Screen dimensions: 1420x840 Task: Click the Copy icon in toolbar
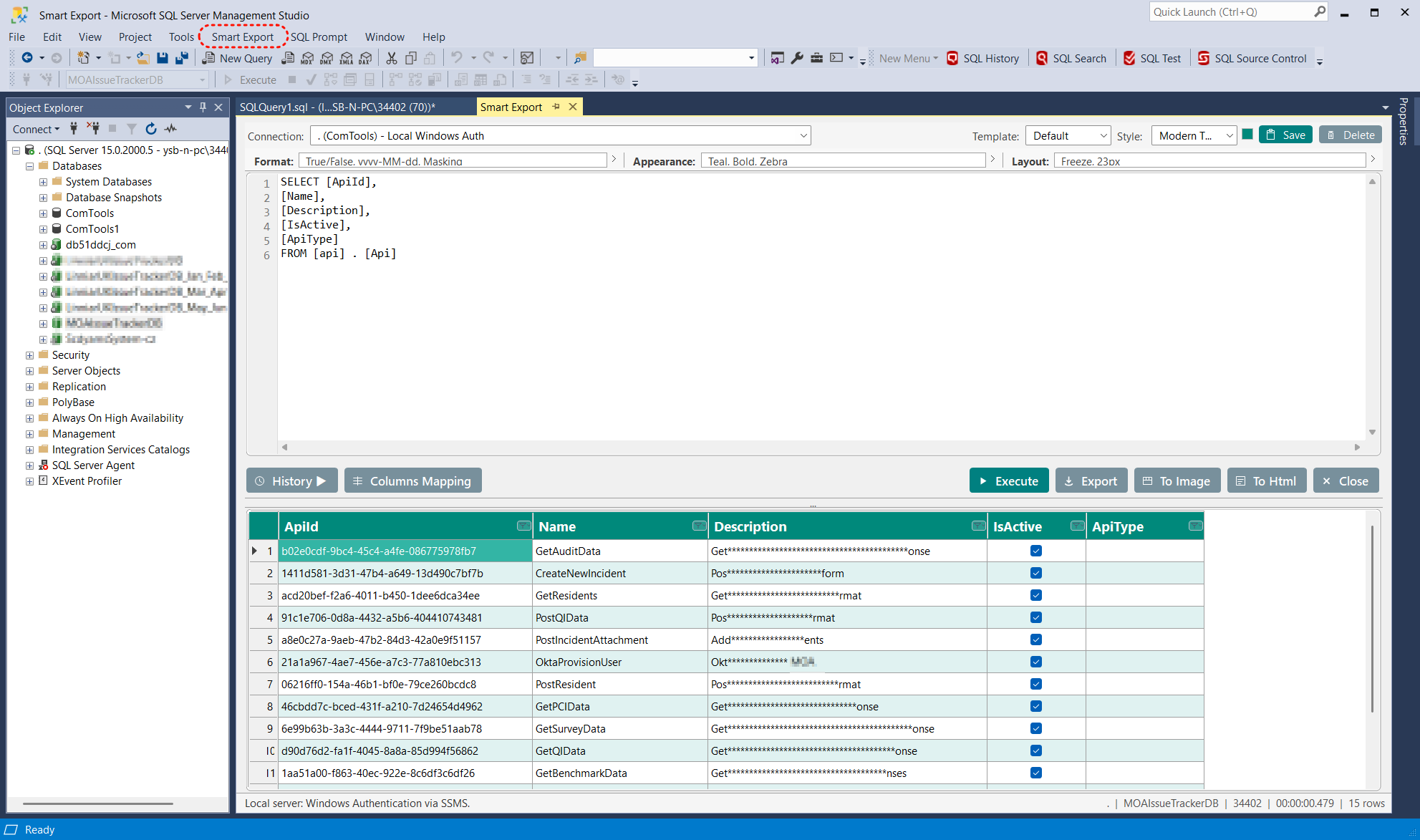411,58
